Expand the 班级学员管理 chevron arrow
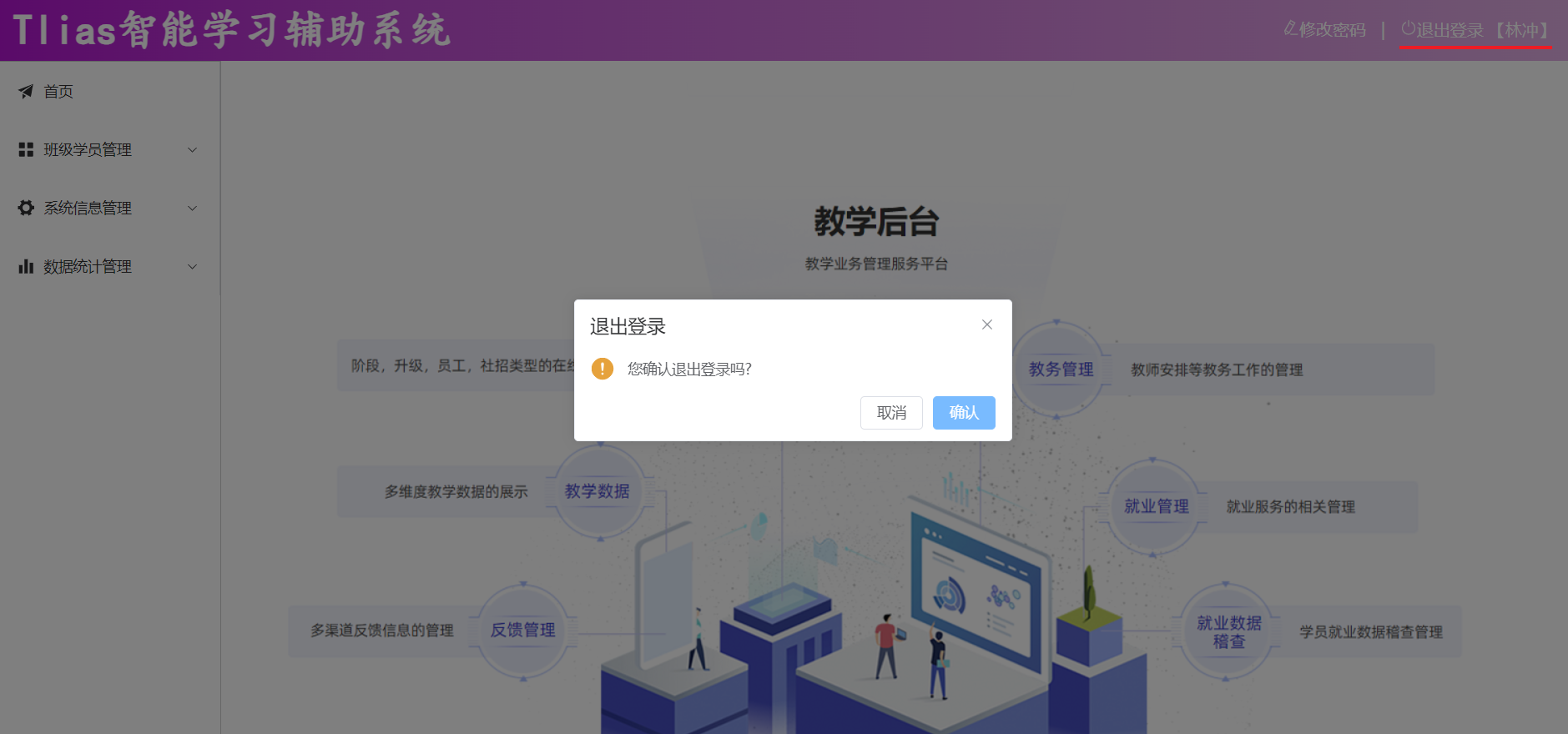Image resolution: width=1568 pixels, height=734 pixels. (x=192, y=150)
